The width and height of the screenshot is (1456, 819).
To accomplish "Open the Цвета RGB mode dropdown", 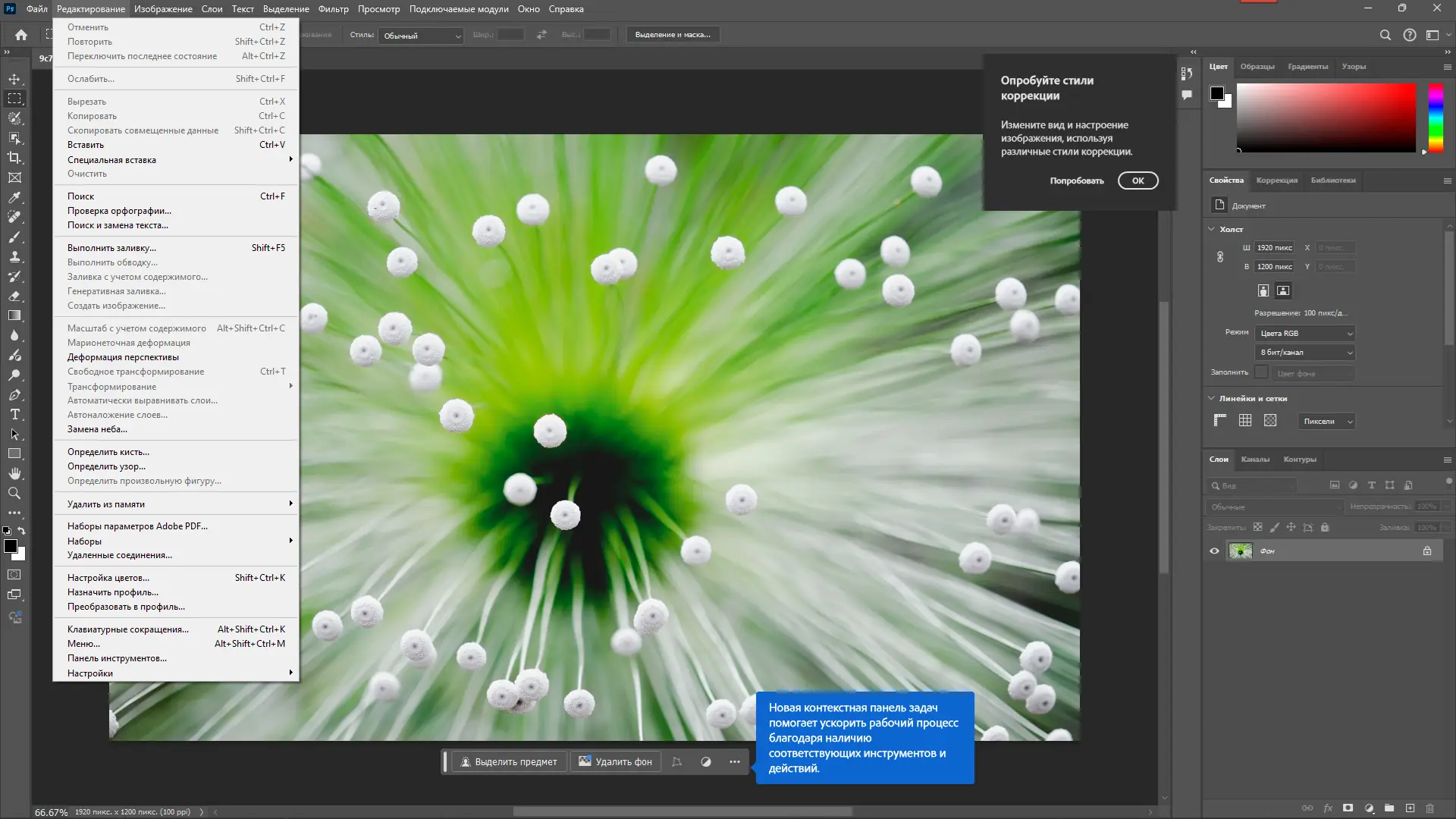I will (x=1305, y=334).
